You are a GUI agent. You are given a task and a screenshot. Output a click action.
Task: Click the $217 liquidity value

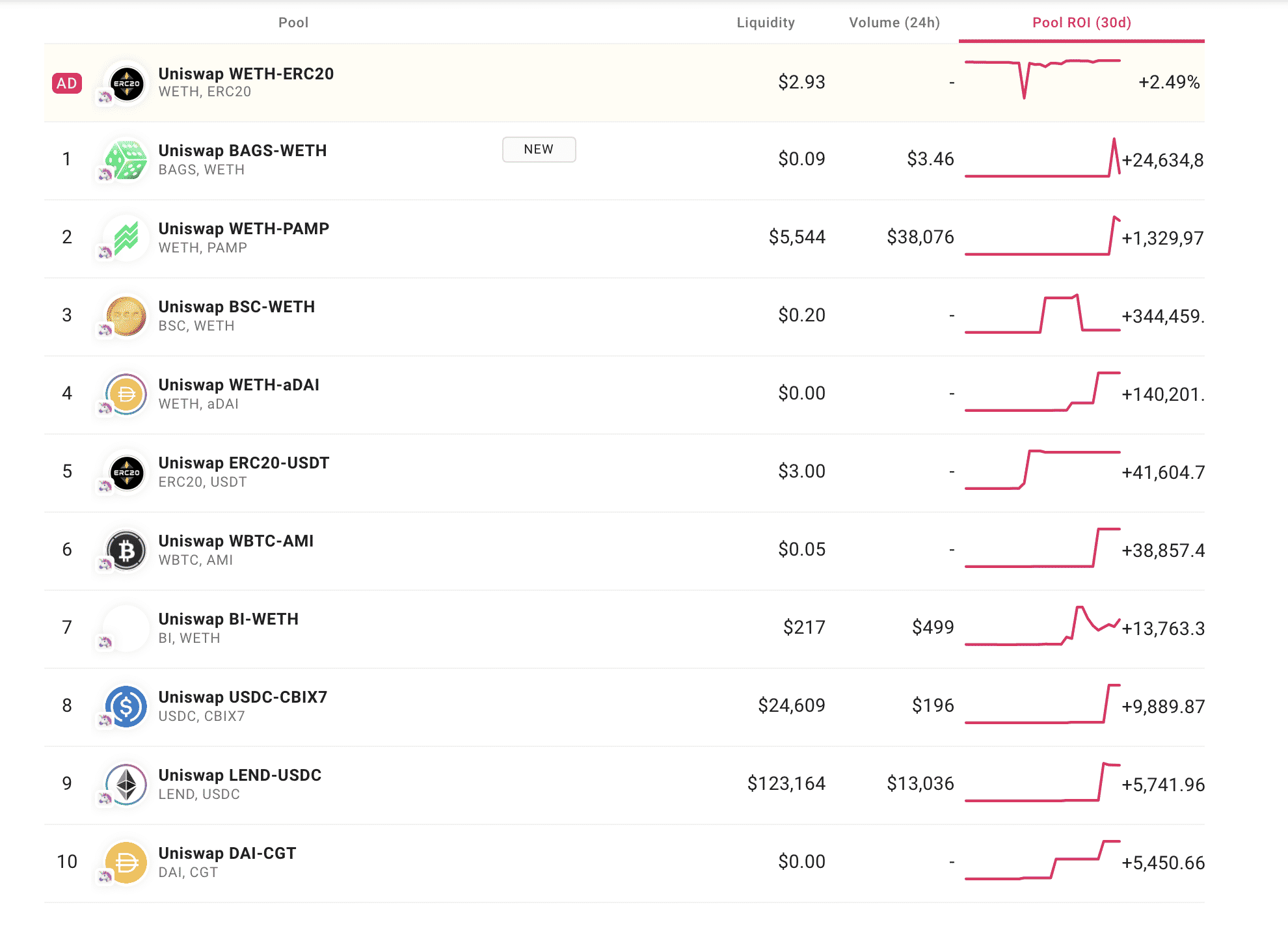coord(804,627)
